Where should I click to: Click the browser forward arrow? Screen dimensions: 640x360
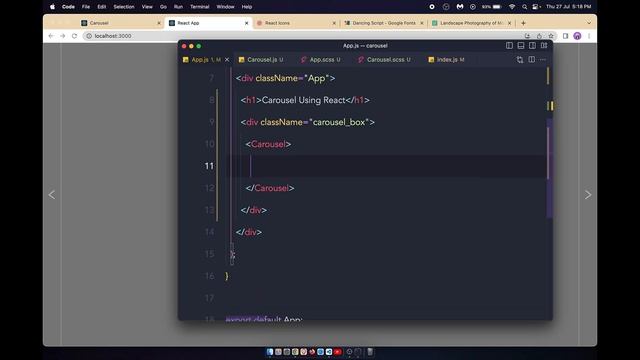62,36
